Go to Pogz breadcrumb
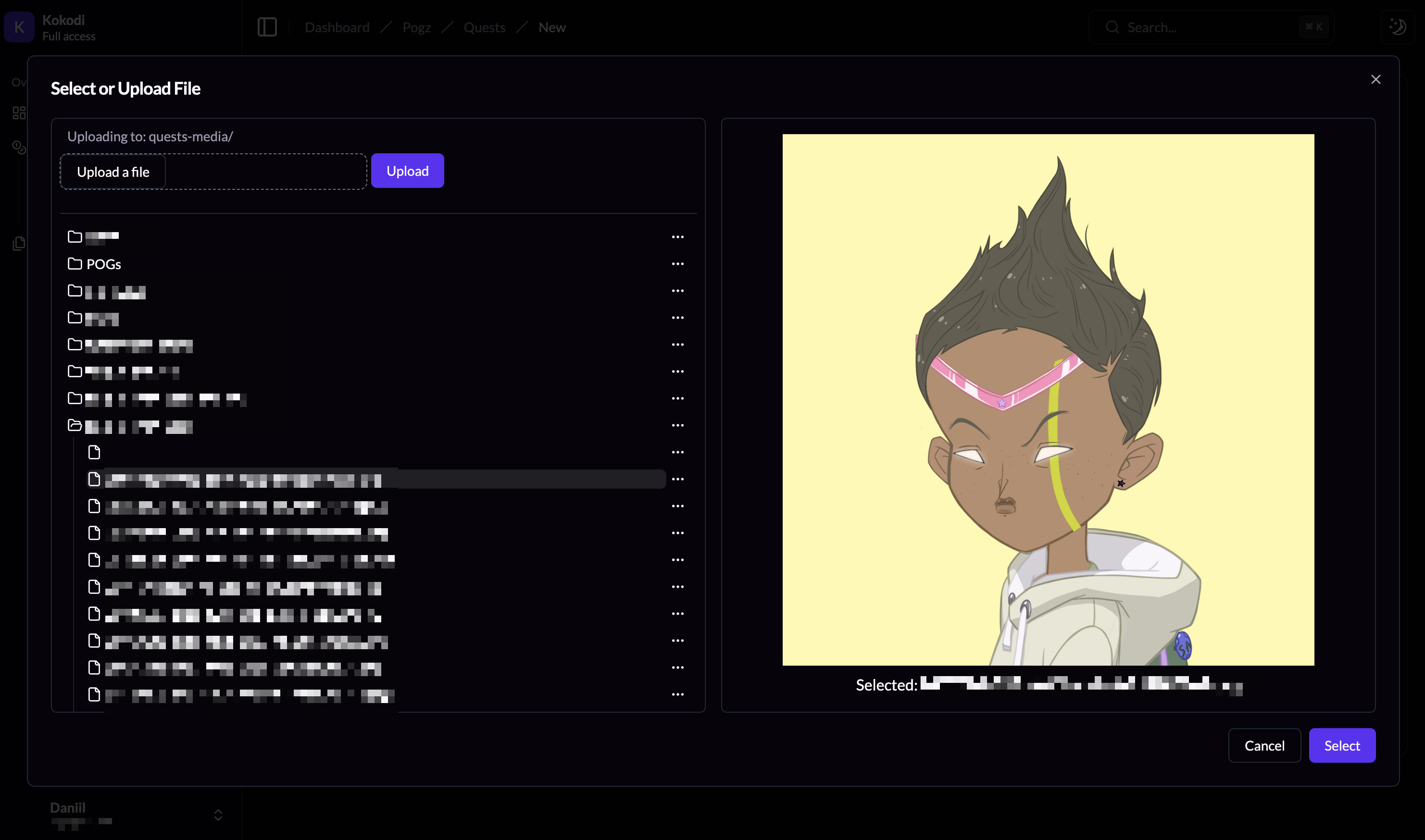 416,27
